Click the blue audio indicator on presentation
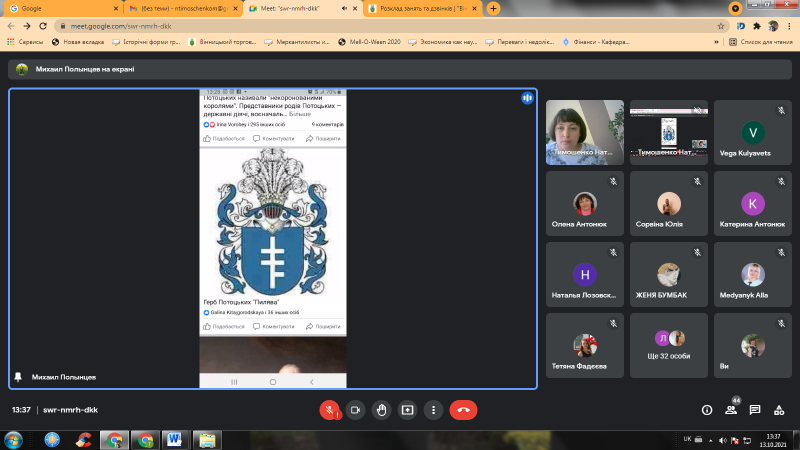Screen dimensions: 800x450 pyautogui.click(x=527, y=98)
